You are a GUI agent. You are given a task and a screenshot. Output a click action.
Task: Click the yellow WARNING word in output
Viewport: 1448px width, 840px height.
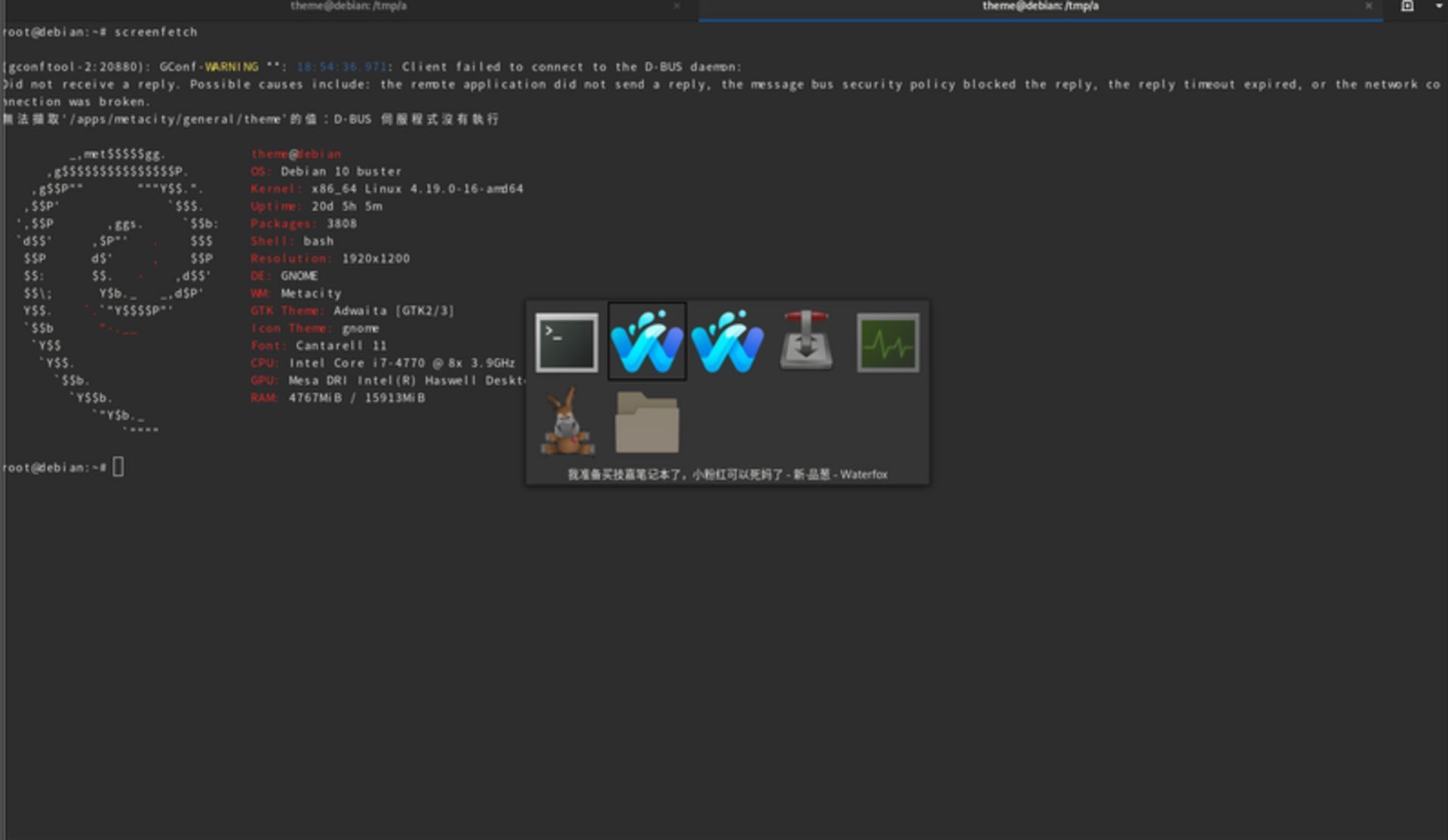232,67
